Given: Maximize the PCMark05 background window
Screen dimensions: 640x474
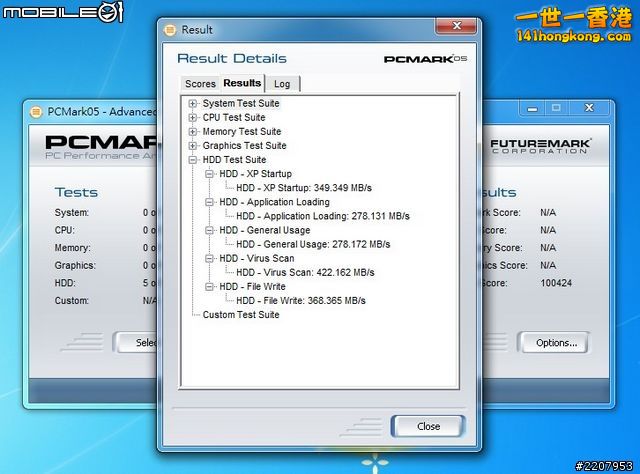Looking at the screenshot, I should point(559,106).
